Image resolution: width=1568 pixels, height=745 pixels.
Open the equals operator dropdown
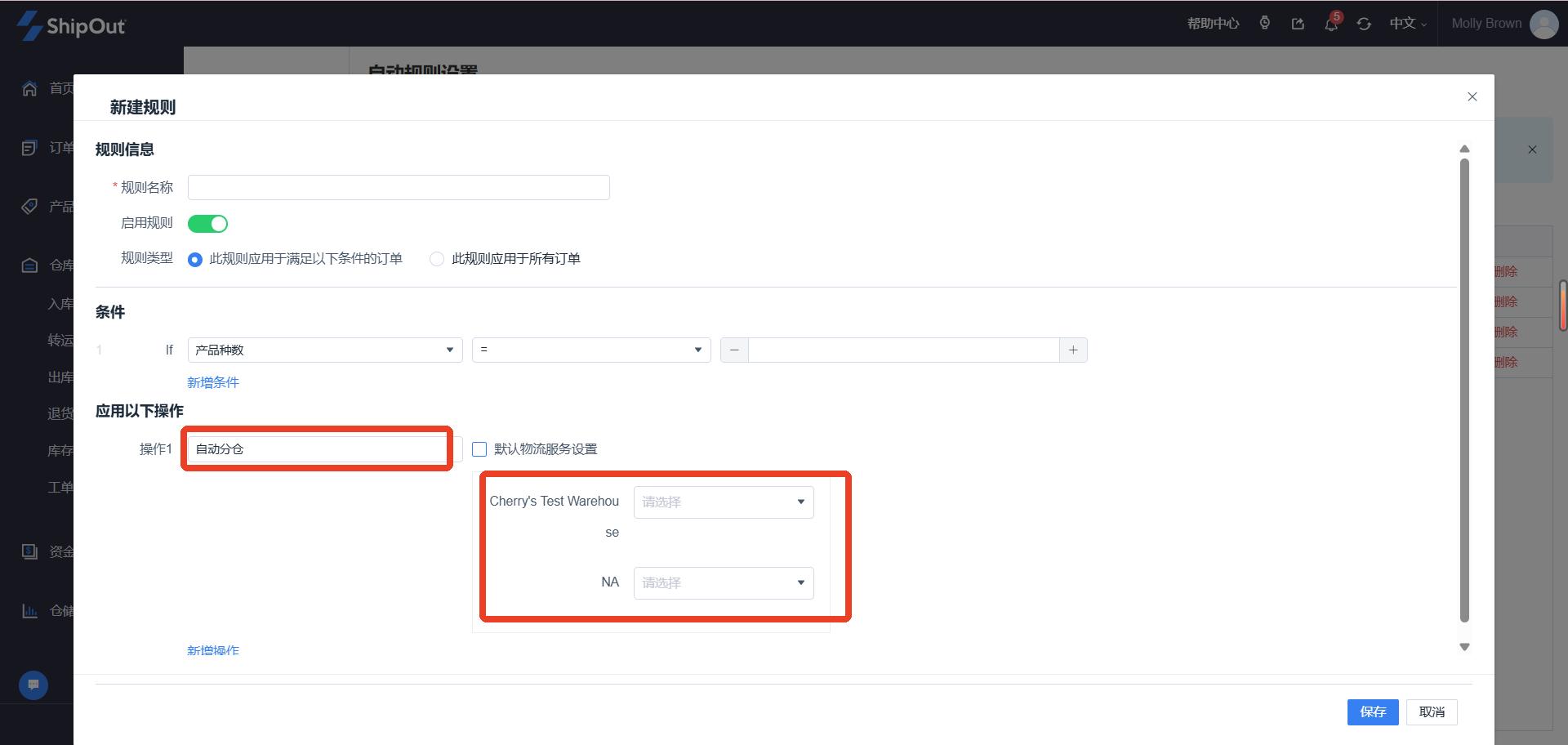tap(590, 350)
